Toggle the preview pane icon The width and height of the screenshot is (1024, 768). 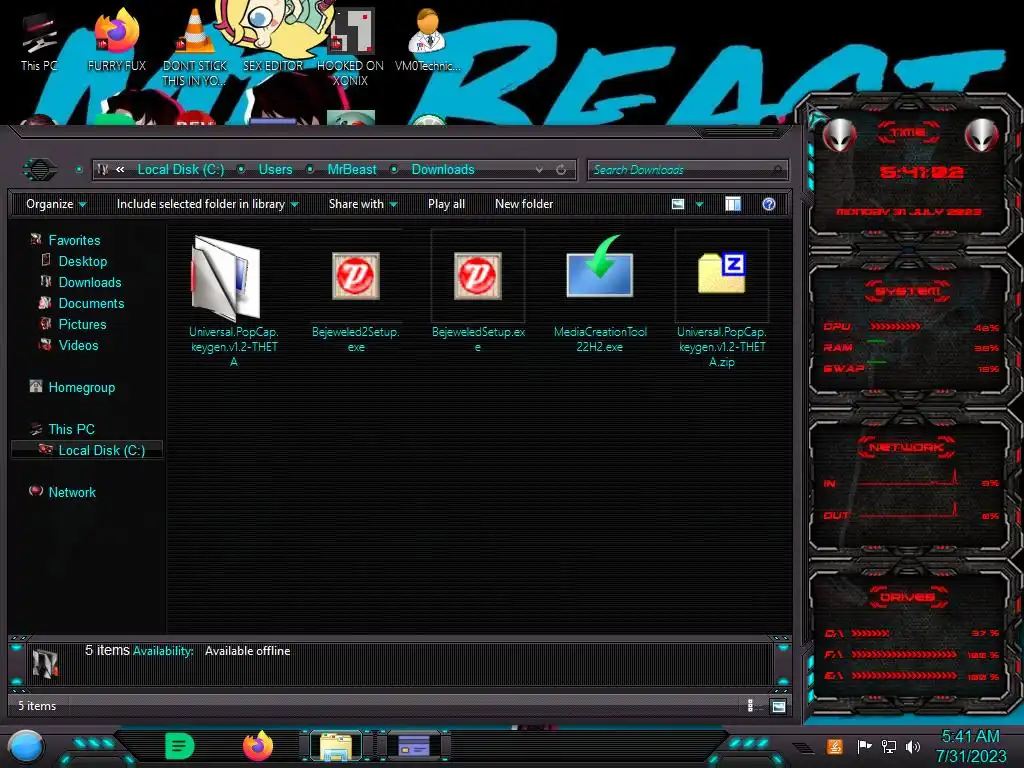click(x=733, y=204)
